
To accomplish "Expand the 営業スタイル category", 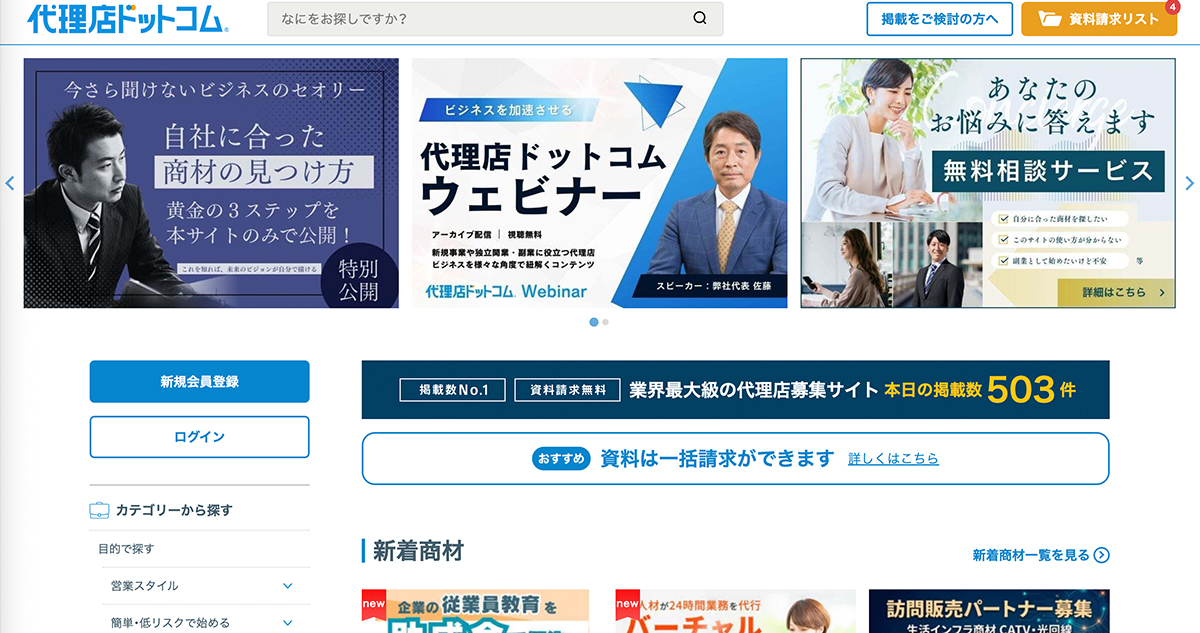I will tap(287, 586).
